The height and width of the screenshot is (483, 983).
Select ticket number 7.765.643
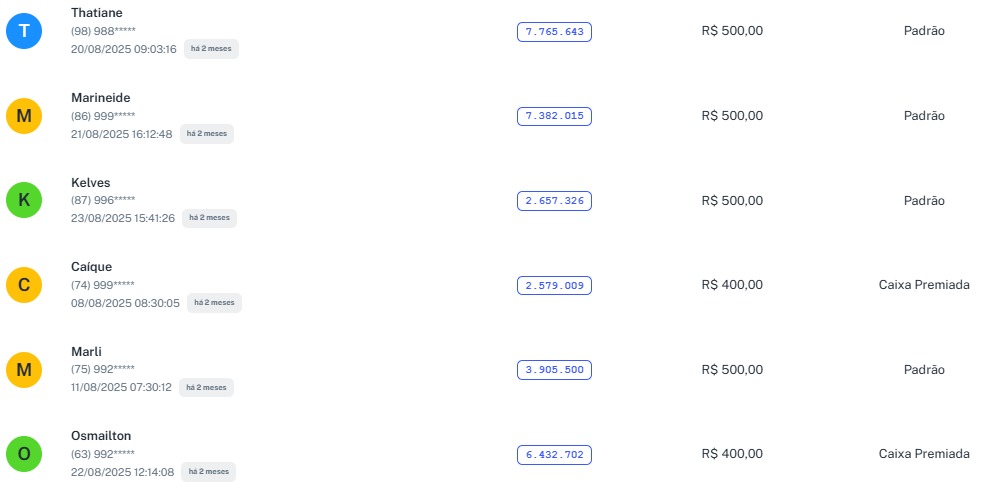[554, 32]
